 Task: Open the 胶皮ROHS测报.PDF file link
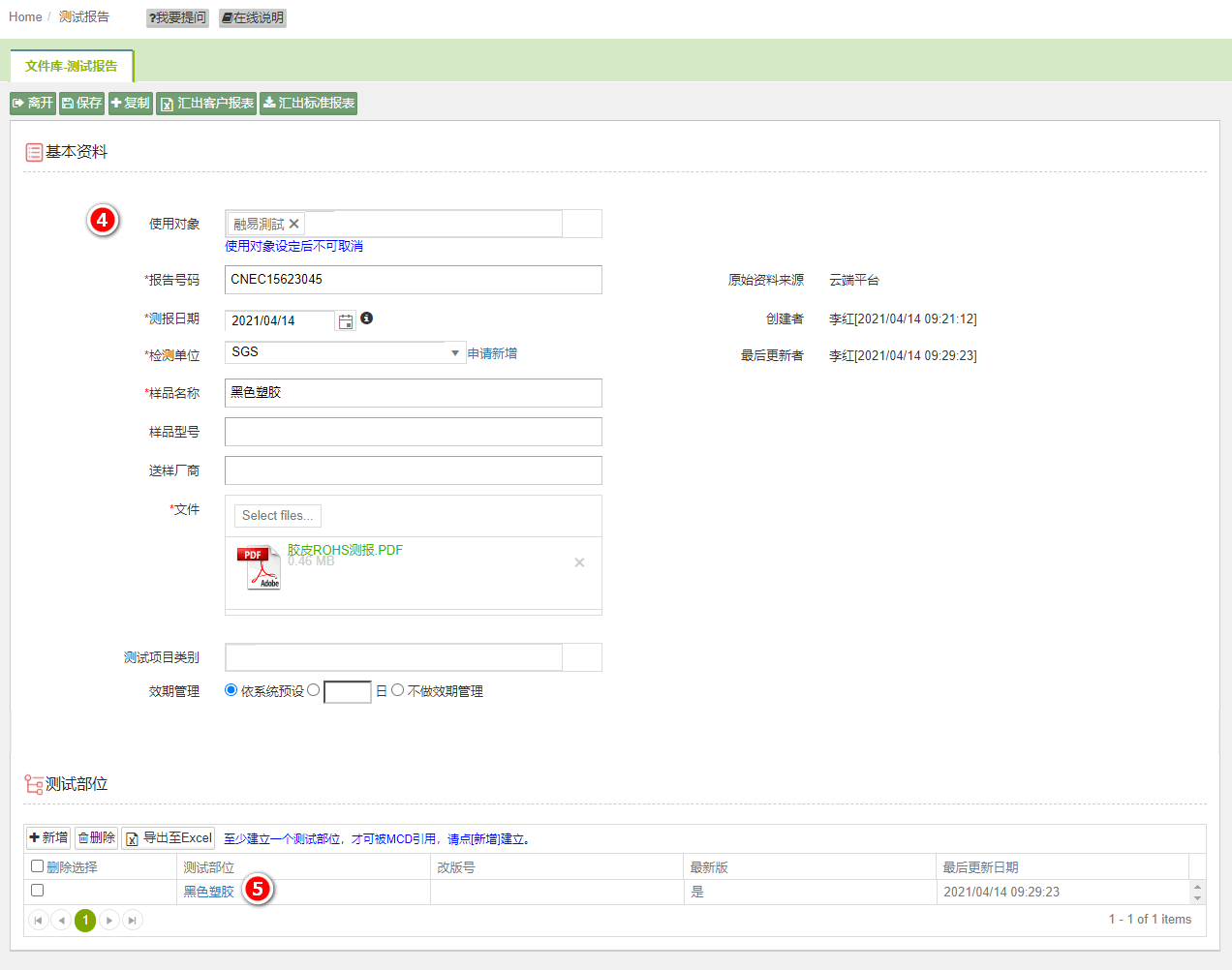[x=345, y=550]
